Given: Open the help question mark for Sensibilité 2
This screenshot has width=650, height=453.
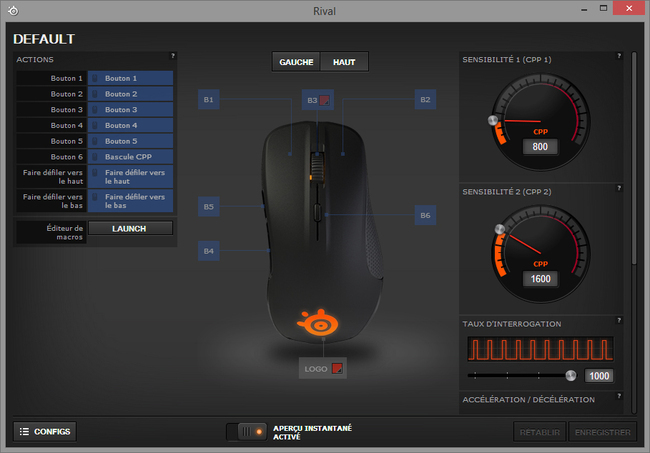Looking at the screenshot, I should coord(619,188).
